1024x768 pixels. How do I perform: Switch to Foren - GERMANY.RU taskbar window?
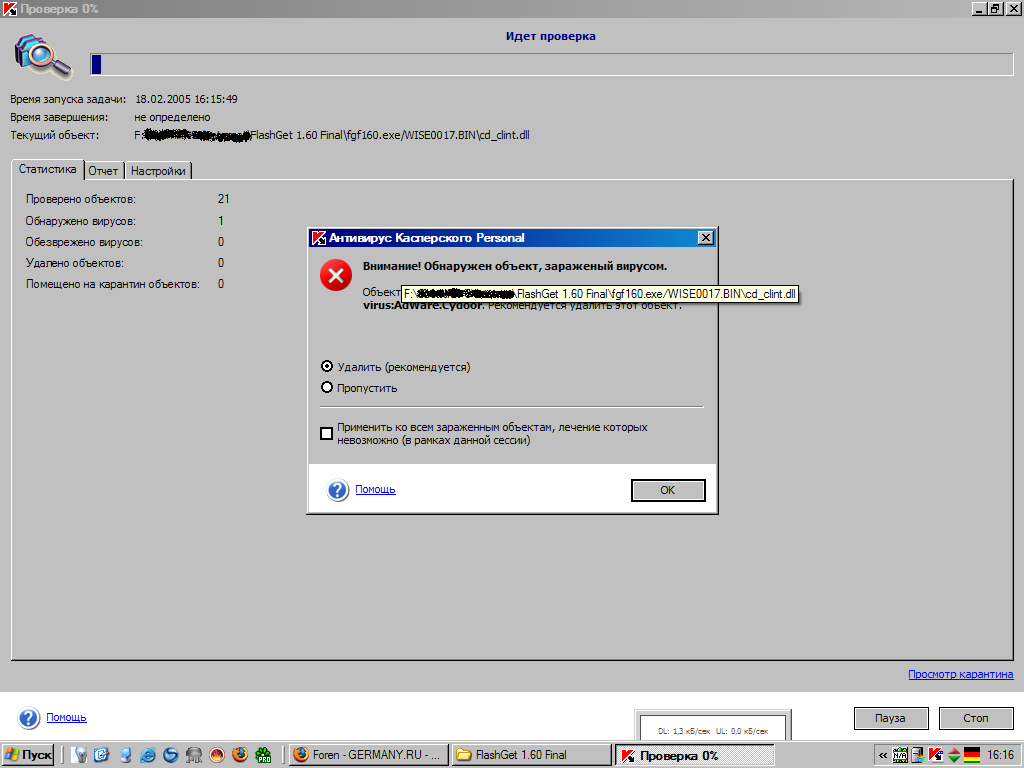click(369, 755)
